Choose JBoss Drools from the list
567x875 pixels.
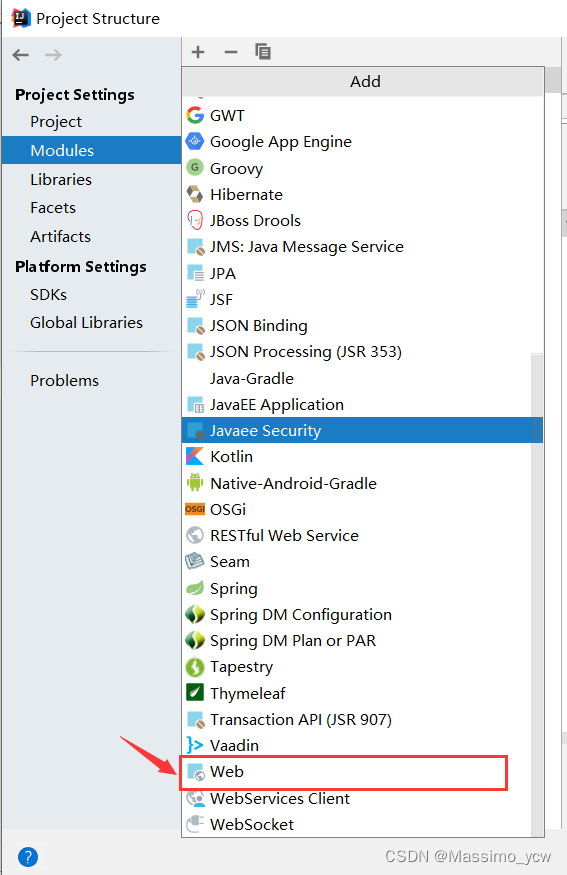tap(362, 220)
